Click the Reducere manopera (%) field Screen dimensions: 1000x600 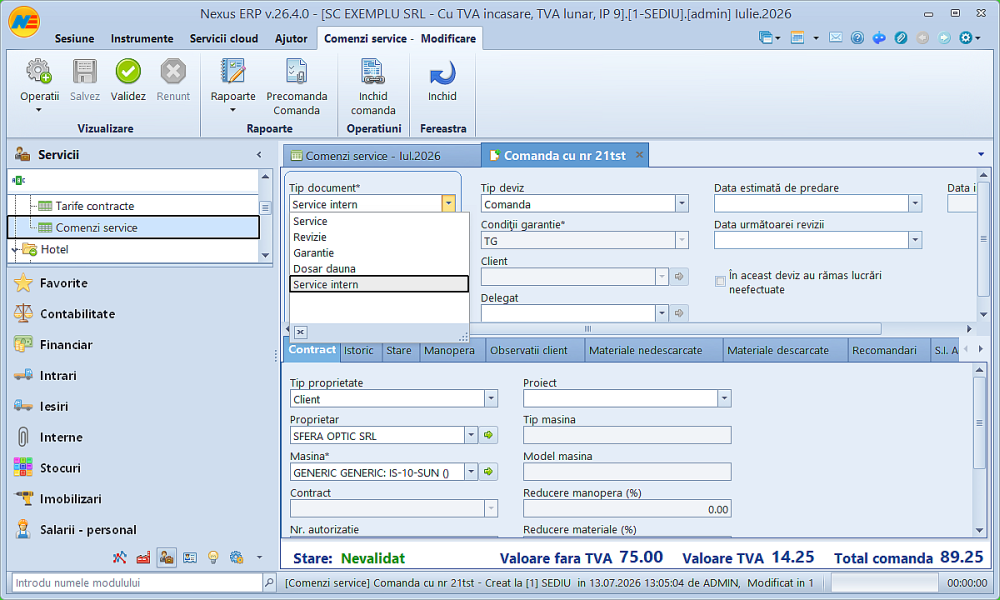point(627,509)
